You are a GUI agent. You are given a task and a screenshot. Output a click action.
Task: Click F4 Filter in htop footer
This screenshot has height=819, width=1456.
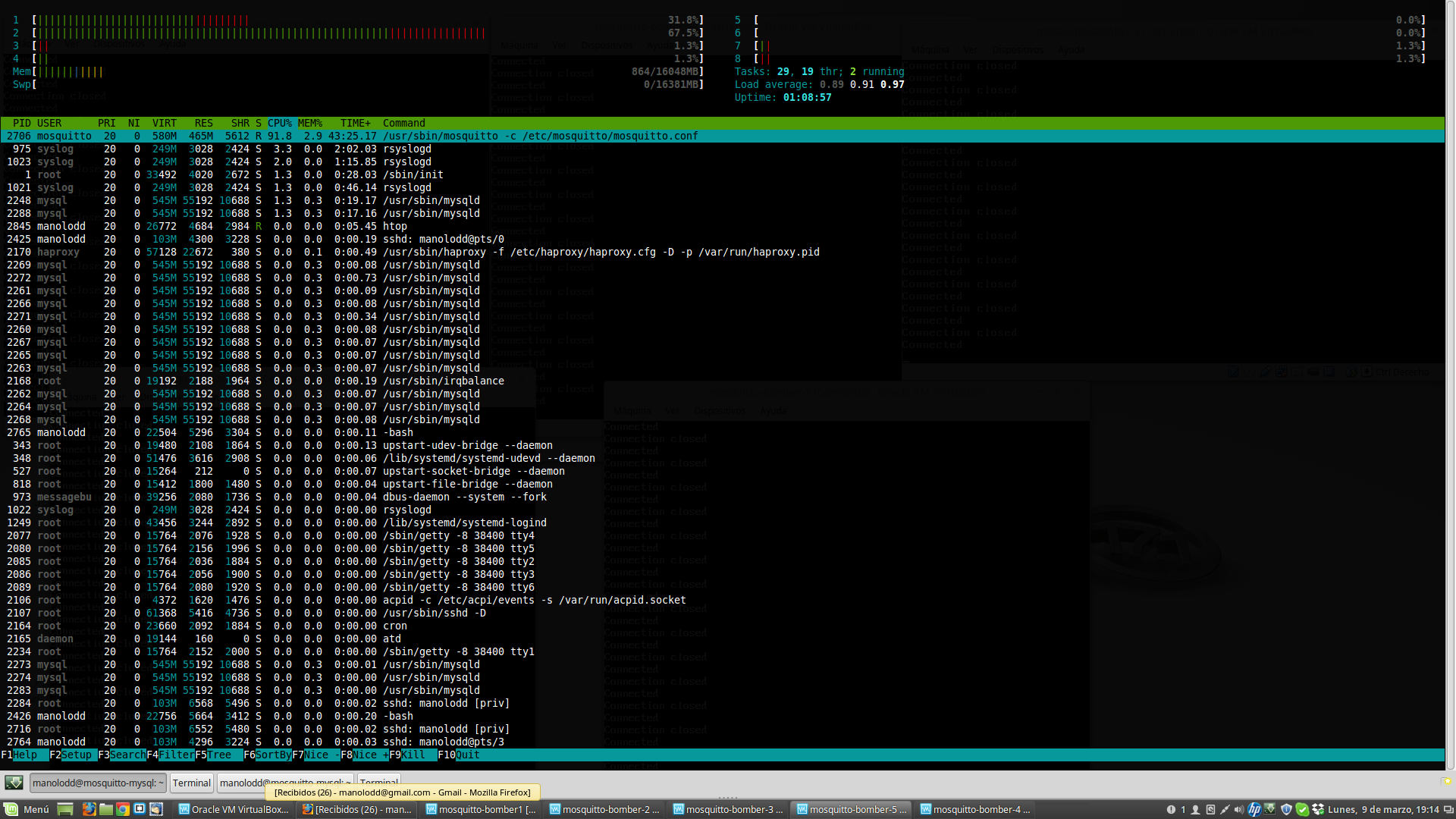[x=171, y=755]
